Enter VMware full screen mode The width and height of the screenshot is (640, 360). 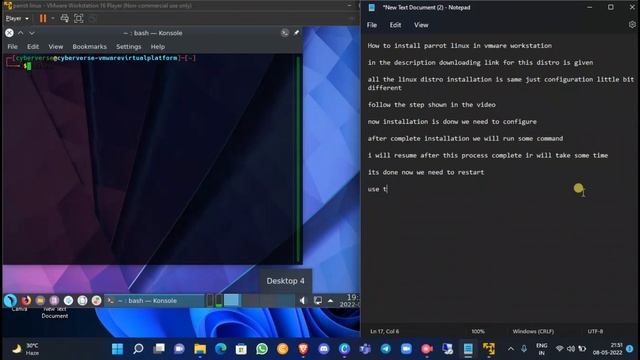pos(78,18)
